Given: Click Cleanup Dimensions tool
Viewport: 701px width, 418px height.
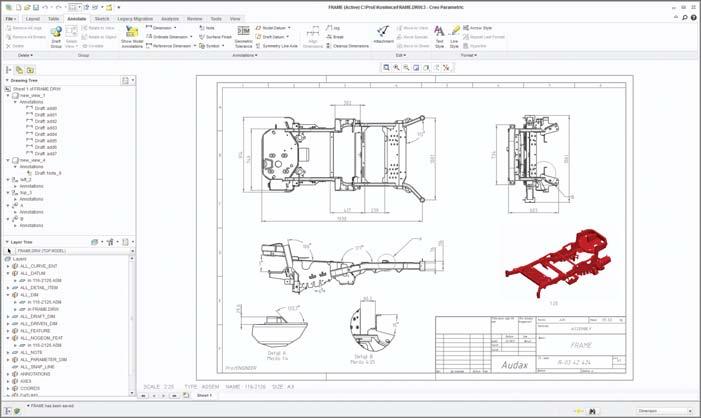Looking at the screenshot, I should [x=347, y=46].
